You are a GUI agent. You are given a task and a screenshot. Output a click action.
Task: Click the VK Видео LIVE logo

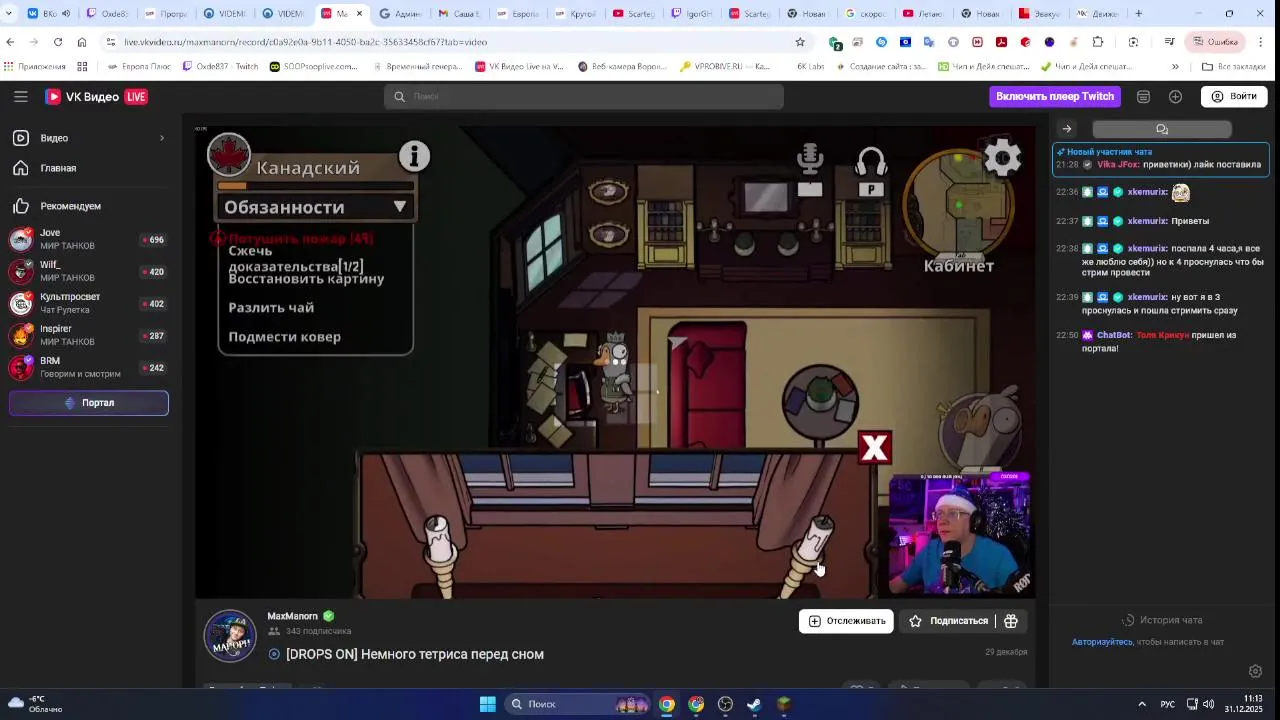pyautogui.click(x=96, y=96)
